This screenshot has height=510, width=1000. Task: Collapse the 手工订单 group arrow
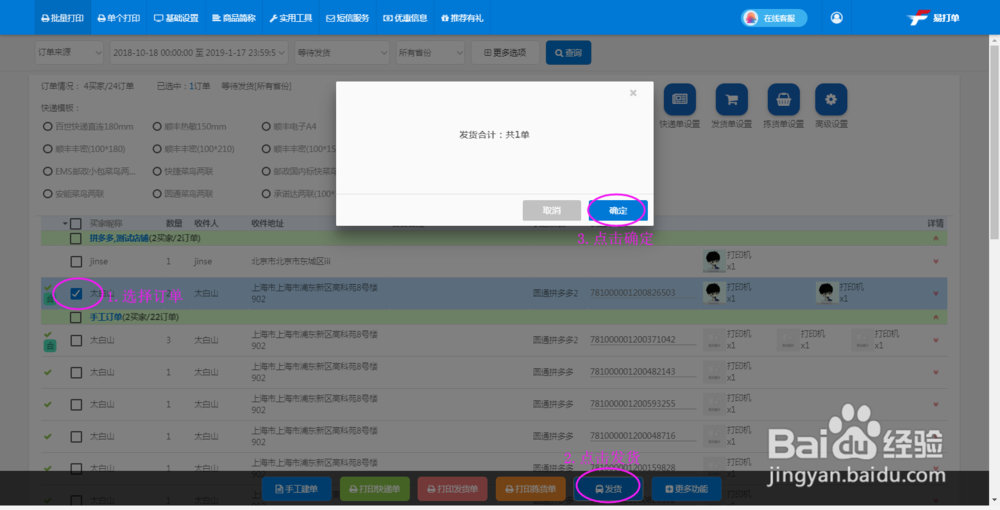pos(936,317)
